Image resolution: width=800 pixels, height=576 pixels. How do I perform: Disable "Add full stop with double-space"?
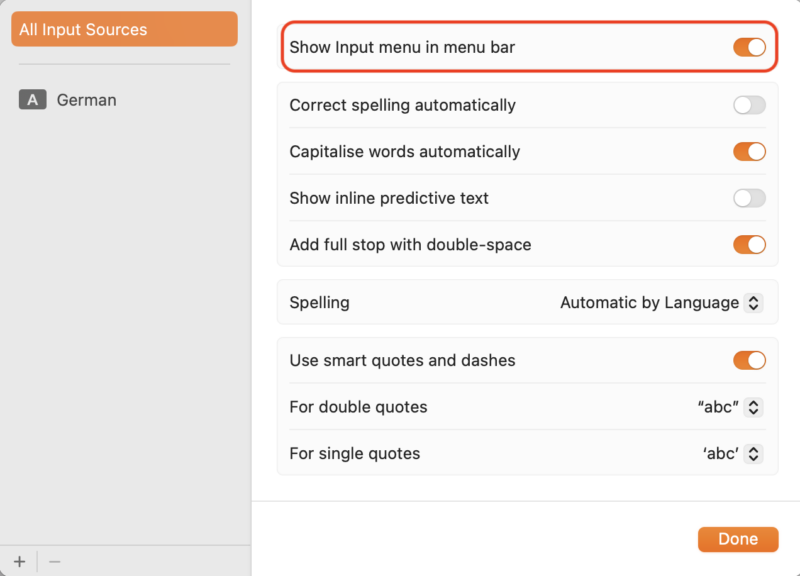point(749,244)
